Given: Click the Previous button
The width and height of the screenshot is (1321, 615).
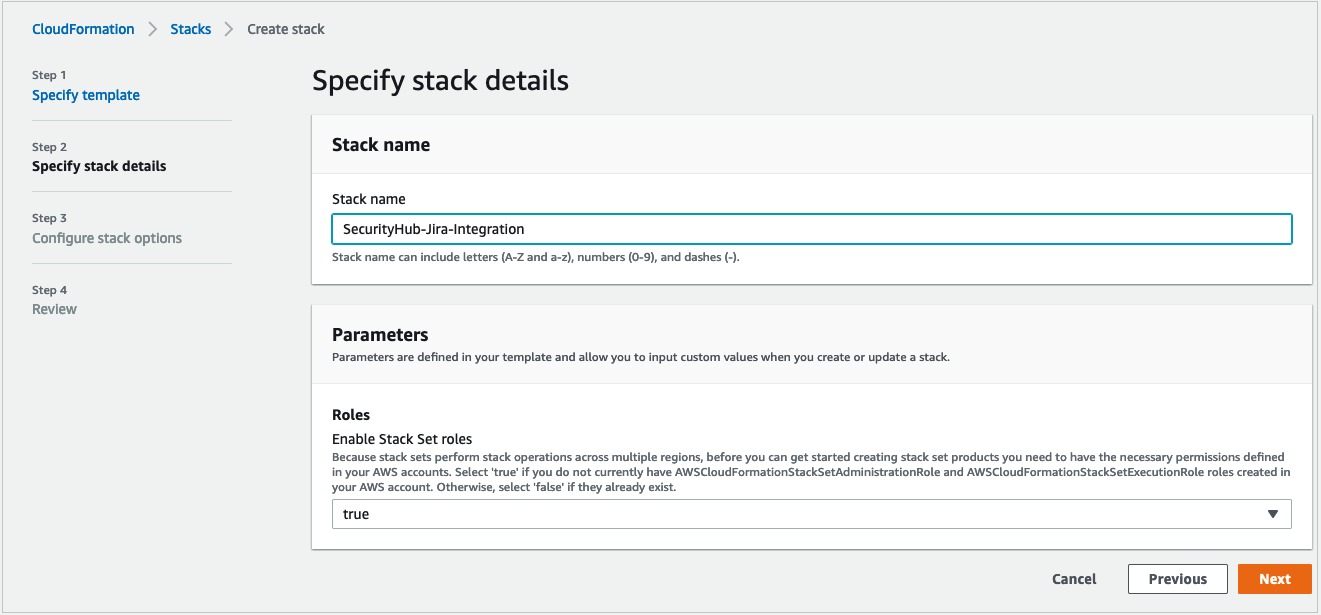Looking at the screenshot, I should [x=1177, y=578].
